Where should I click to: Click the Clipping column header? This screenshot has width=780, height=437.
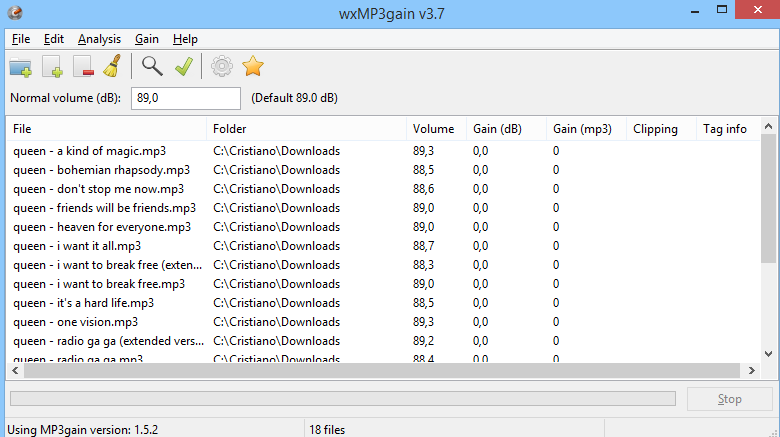[661, 129]
